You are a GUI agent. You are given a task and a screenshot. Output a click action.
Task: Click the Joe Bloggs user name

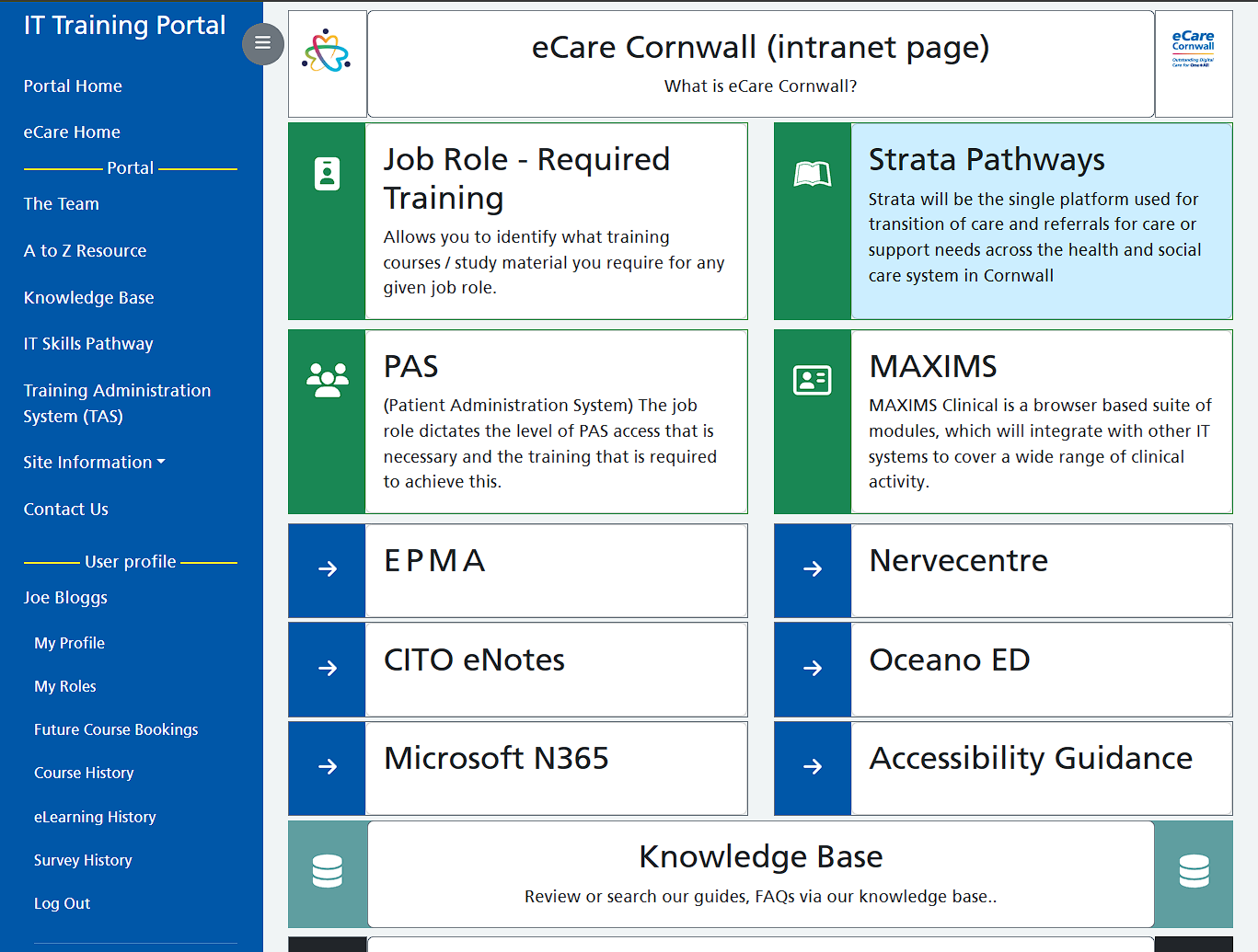pos(65,598)
